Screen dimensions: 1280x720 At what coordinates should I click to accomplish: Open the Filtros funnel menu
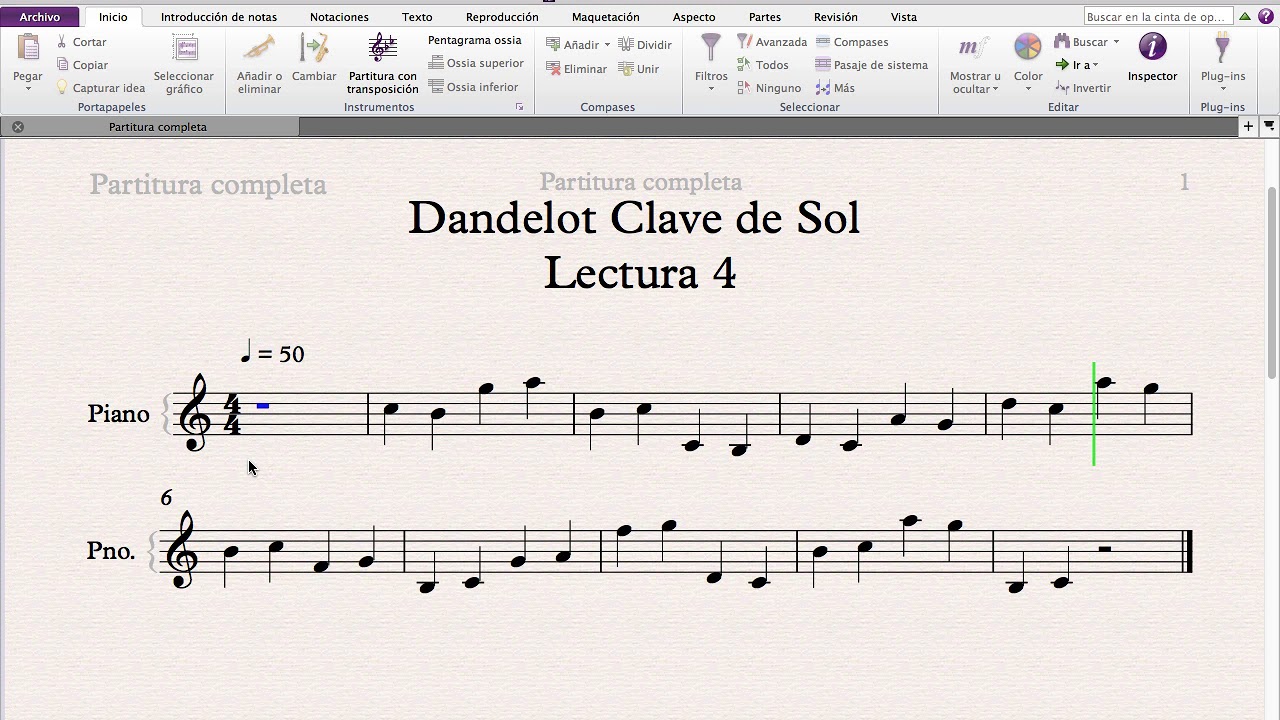711,62
